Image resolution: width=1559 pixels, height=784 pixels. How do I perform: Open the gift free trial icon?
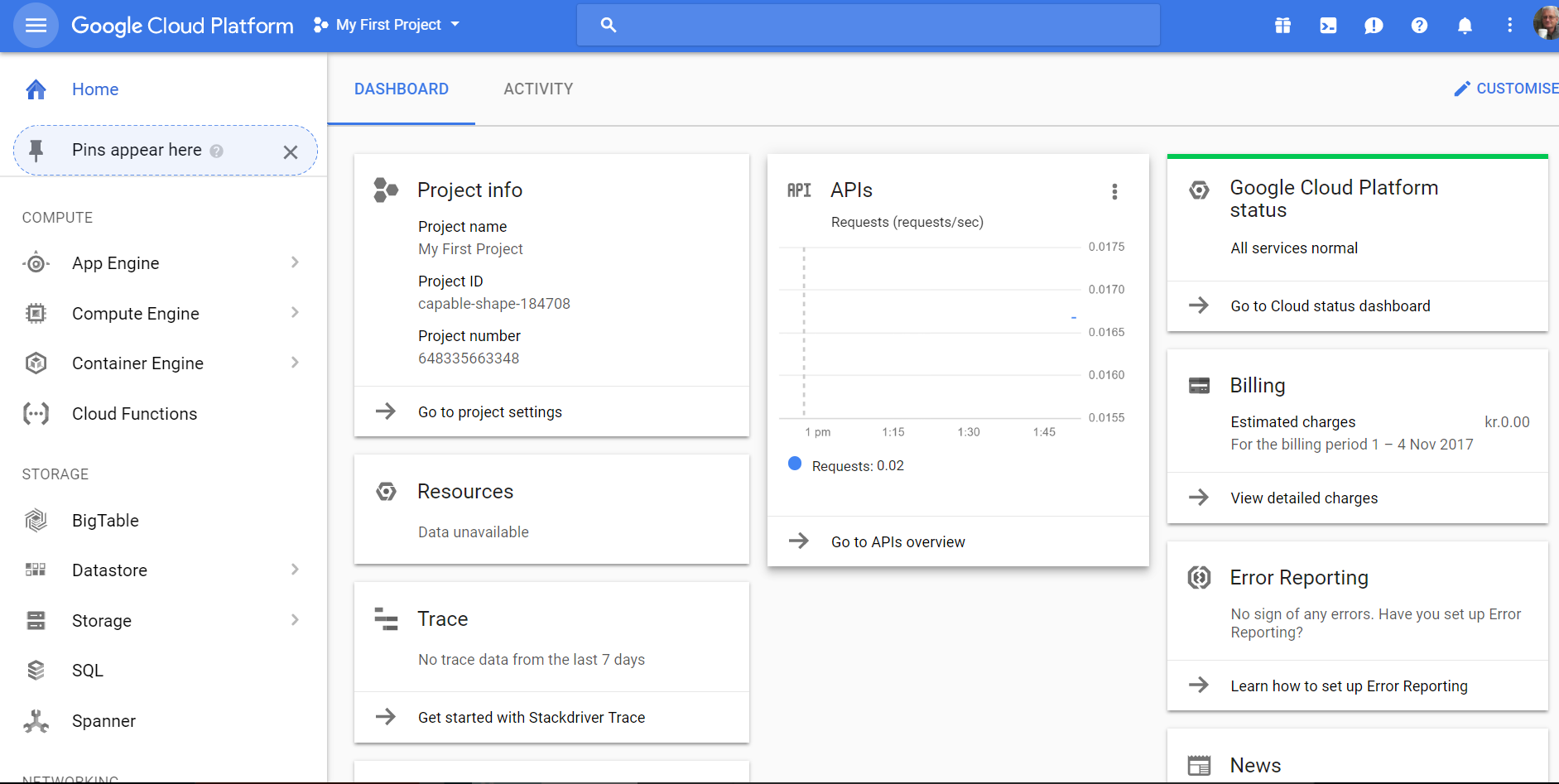(1282, 26)
